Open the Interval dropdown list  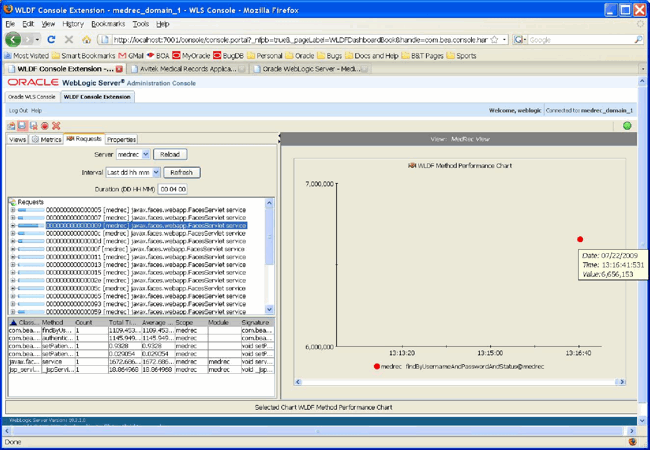133,172
